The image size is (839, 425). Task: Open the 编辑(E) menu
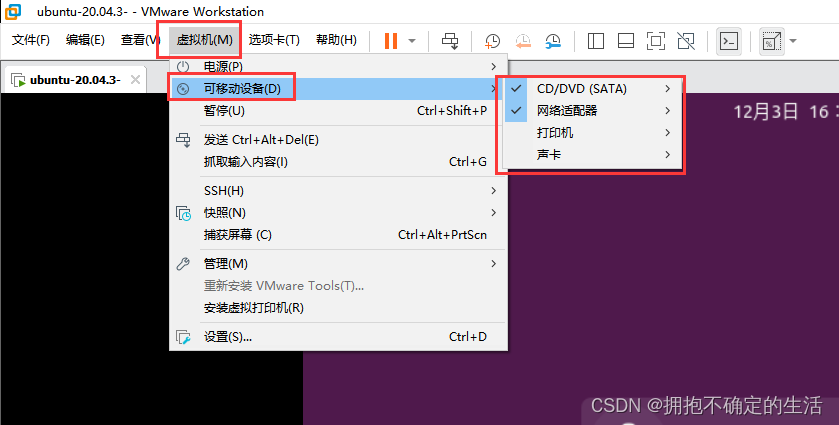click(85, 40)
